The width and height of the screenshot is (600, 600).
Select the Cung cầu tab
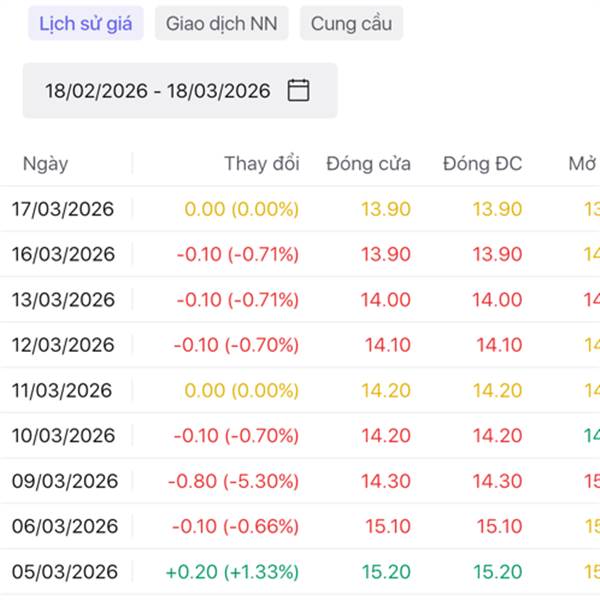point(351,24)
